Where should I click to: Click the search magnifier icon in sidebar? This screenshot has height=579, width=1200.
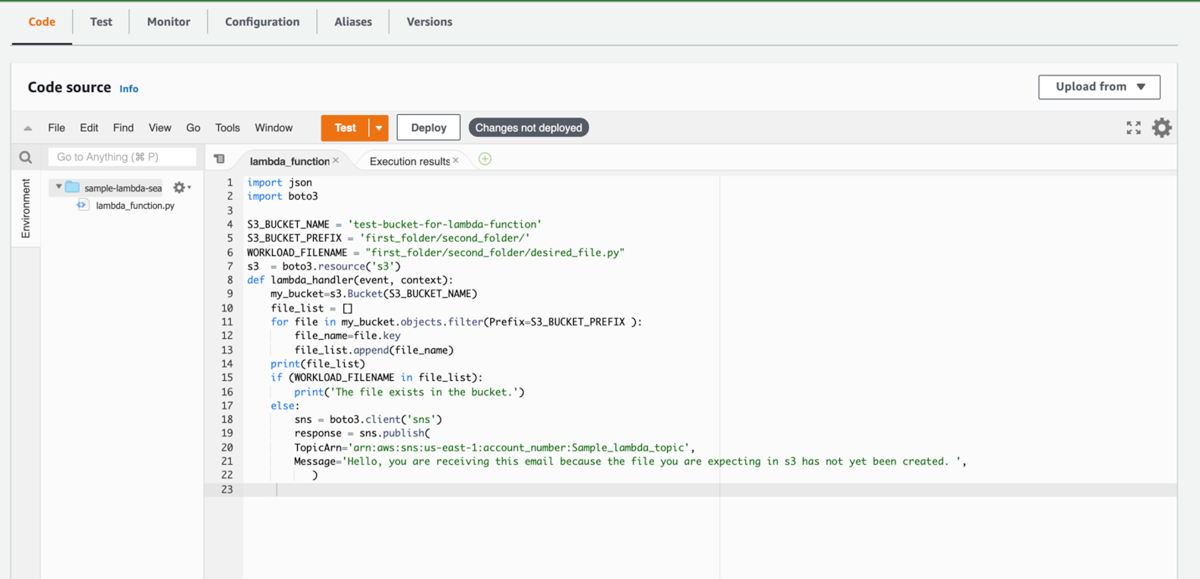coord(26,157)
